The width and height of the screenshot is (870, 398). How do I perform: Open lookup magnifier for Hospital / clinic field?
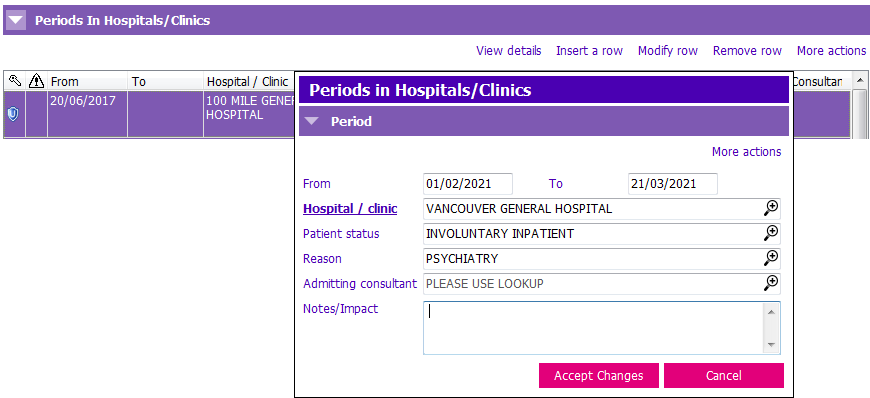771,208
